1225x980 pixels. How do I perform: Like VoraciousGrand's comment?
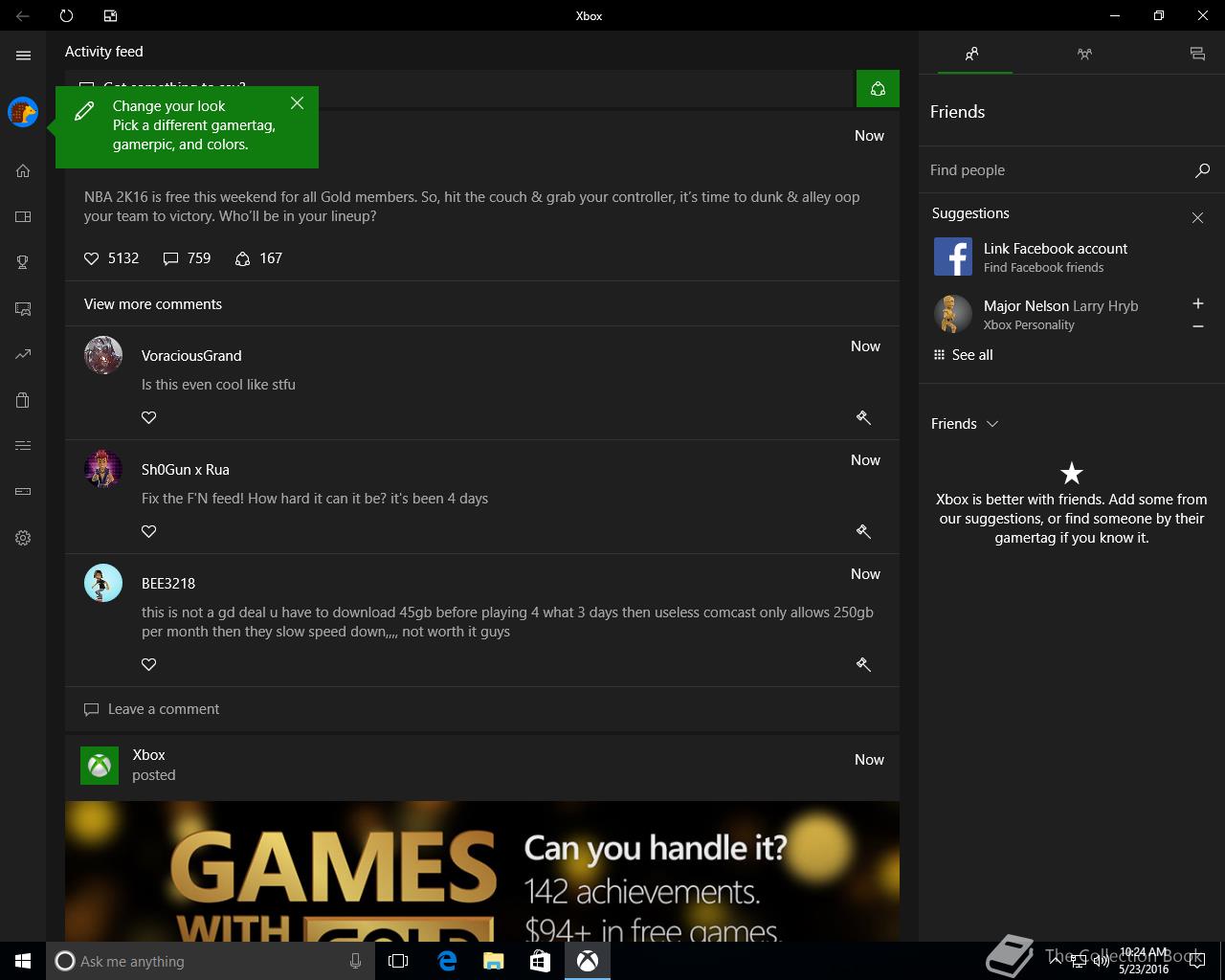148,417
